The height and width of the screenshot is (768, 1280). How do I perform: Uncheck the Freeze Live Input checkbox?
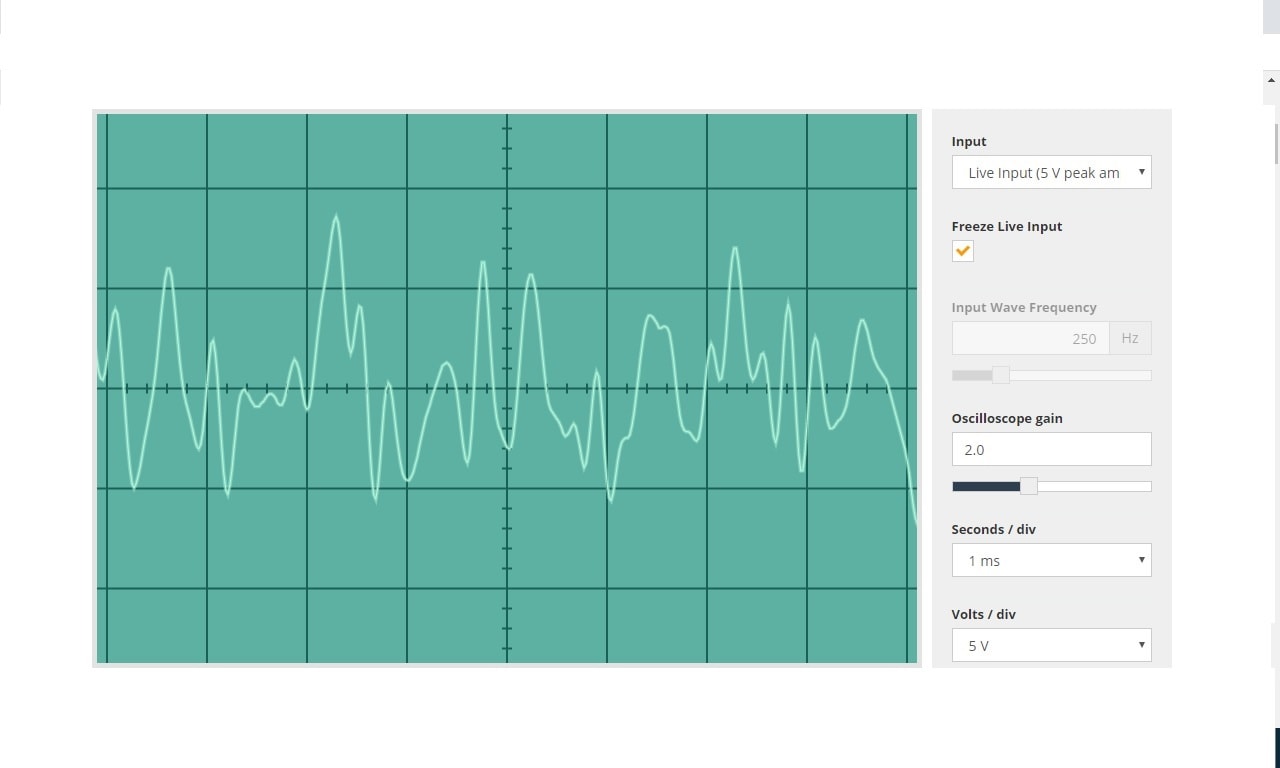963,251
